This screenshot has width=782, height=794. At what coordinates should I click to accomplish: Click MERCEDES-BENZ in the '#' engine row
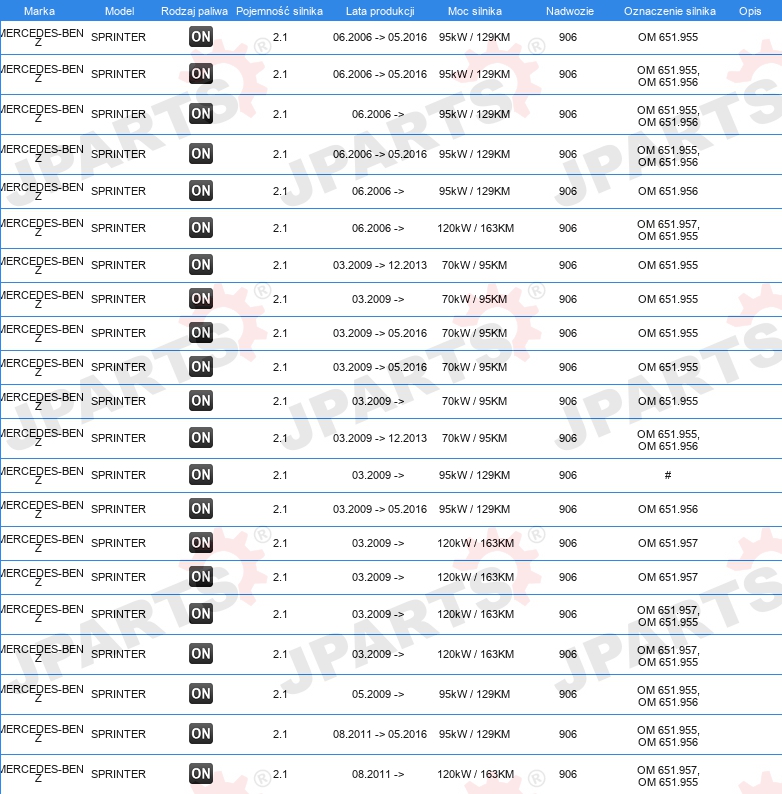(42, 475)
